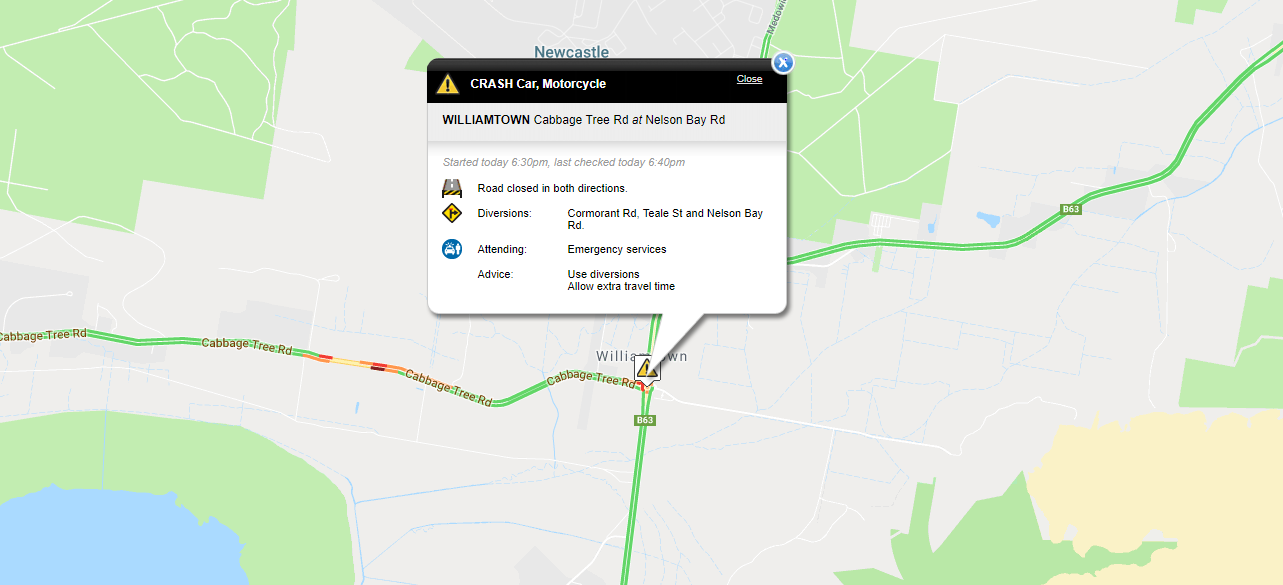This screenshot has height=585, width=1283.
Task: Click the Newcastle place label
Action: click(571, 52)
